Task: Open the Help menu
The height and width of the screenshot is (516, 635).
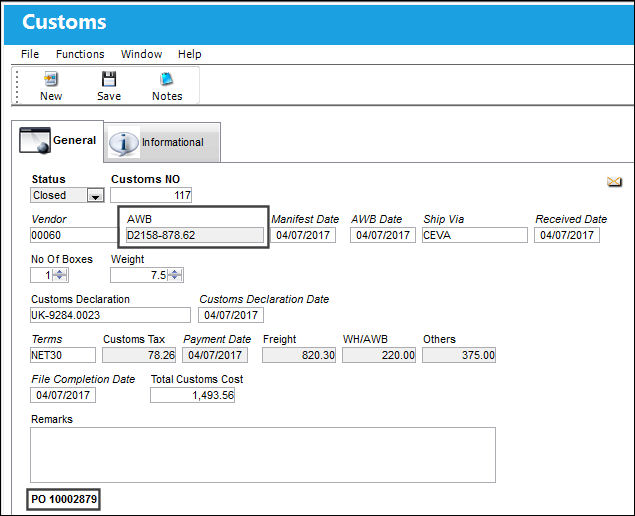Action: point(190,54)
